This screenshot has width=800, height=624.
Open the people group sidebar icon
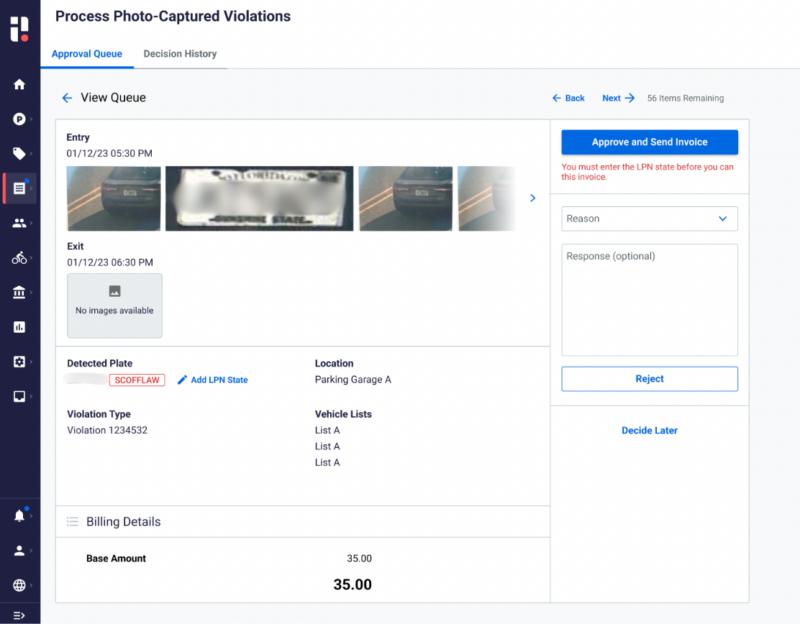(19, 223)
